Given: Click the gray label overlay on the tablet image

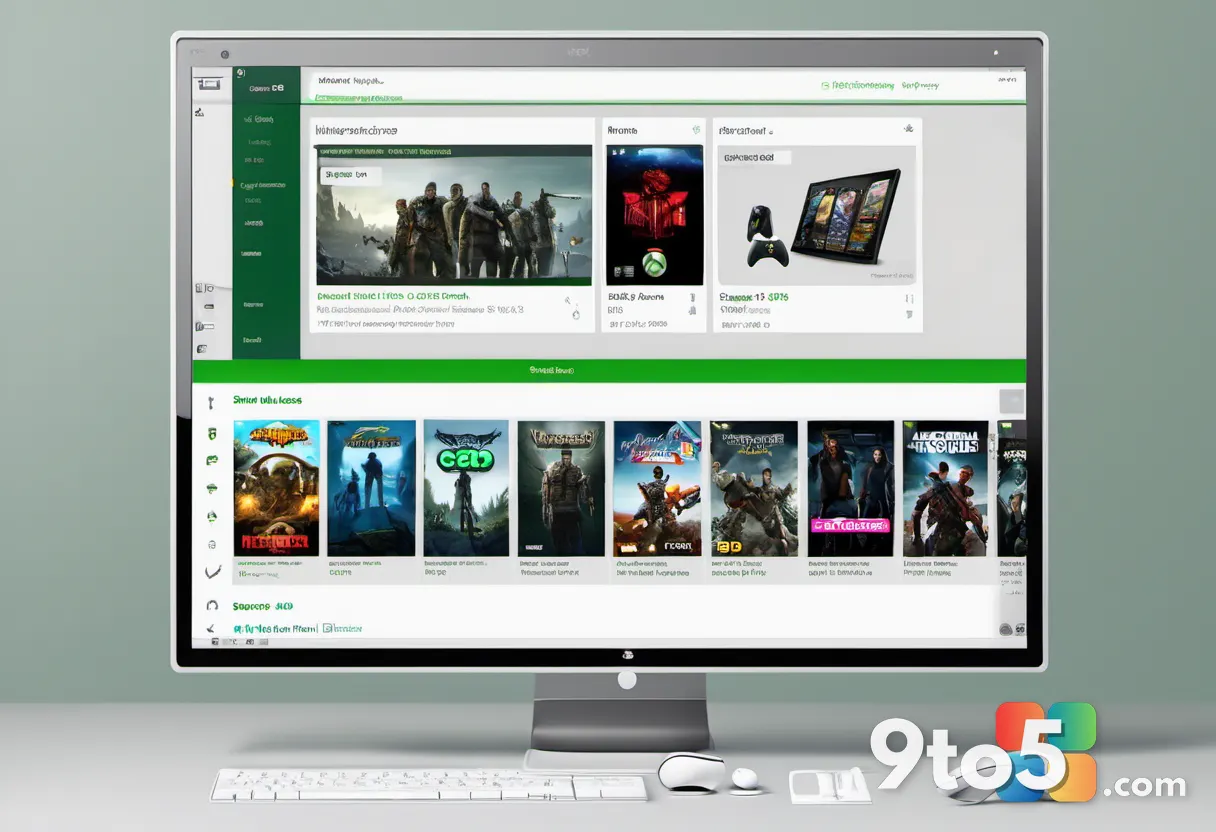Looking at the screenshot, I should 755,157.
